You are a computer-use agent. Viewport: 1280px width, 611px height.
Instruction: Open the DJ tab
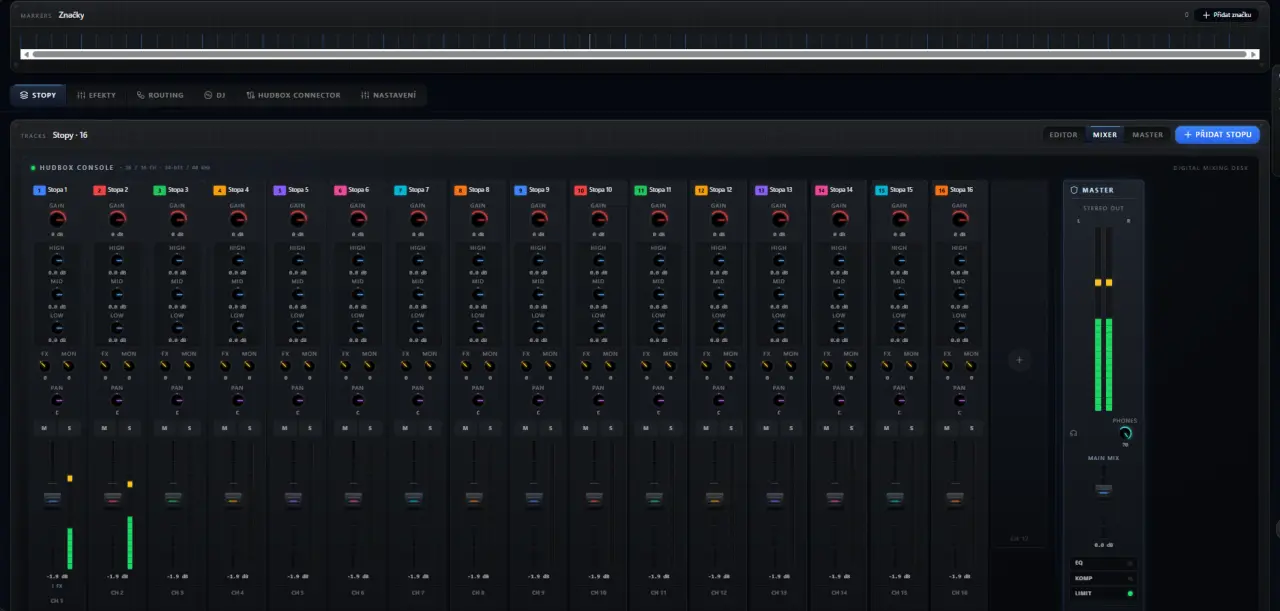point(215,95)
